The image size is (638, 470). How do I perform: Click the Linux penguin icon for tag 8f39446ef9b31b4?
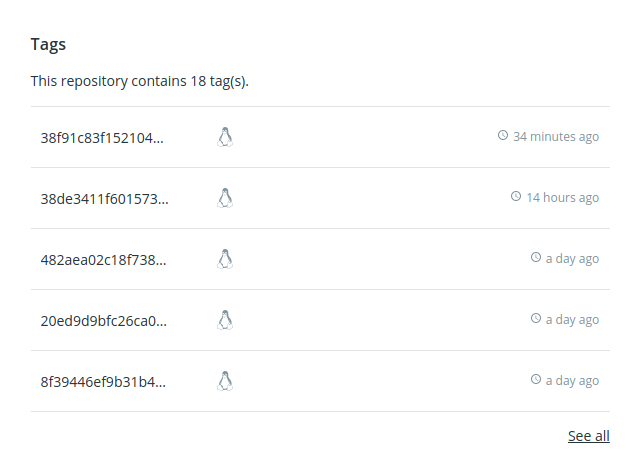(225, 381)
